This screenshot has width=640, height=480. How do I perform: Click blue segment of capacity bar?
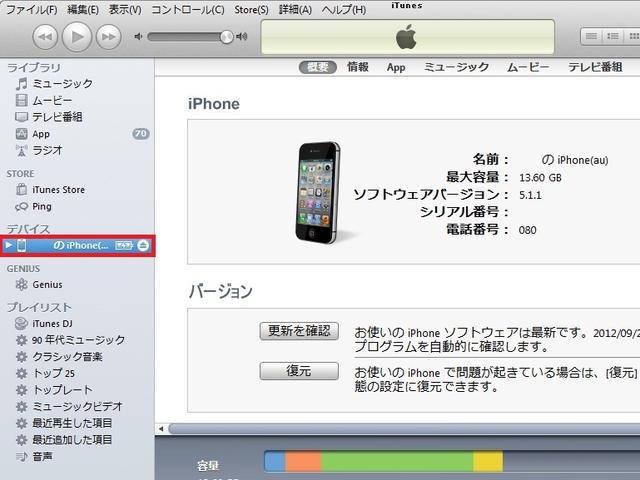(x=275, y=461)
